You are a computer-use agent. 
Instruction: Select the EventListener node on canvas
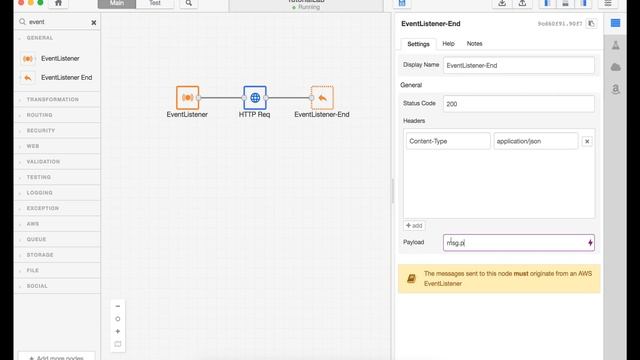(x=188, y=98)
